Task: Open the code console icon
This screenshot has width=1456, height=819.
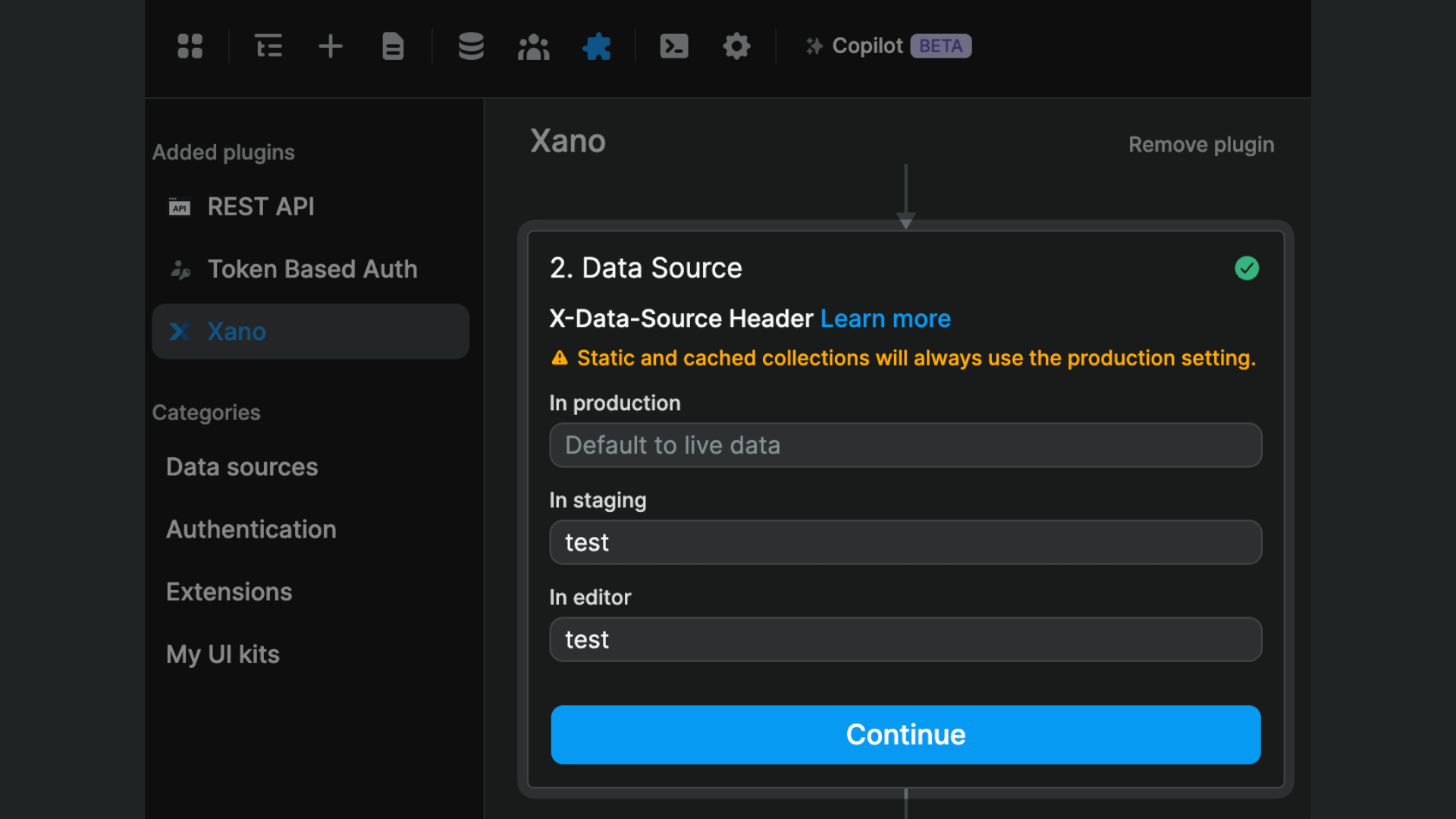Action: 673,46
